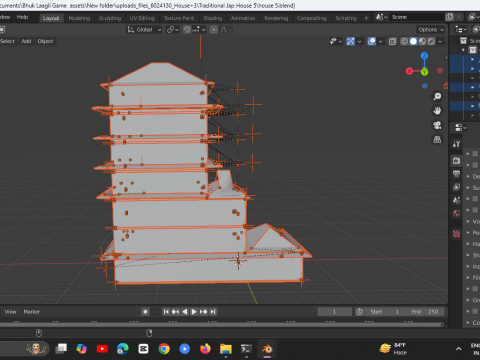
Task: Toggle the camera view icon
Action: pos(437,125)
